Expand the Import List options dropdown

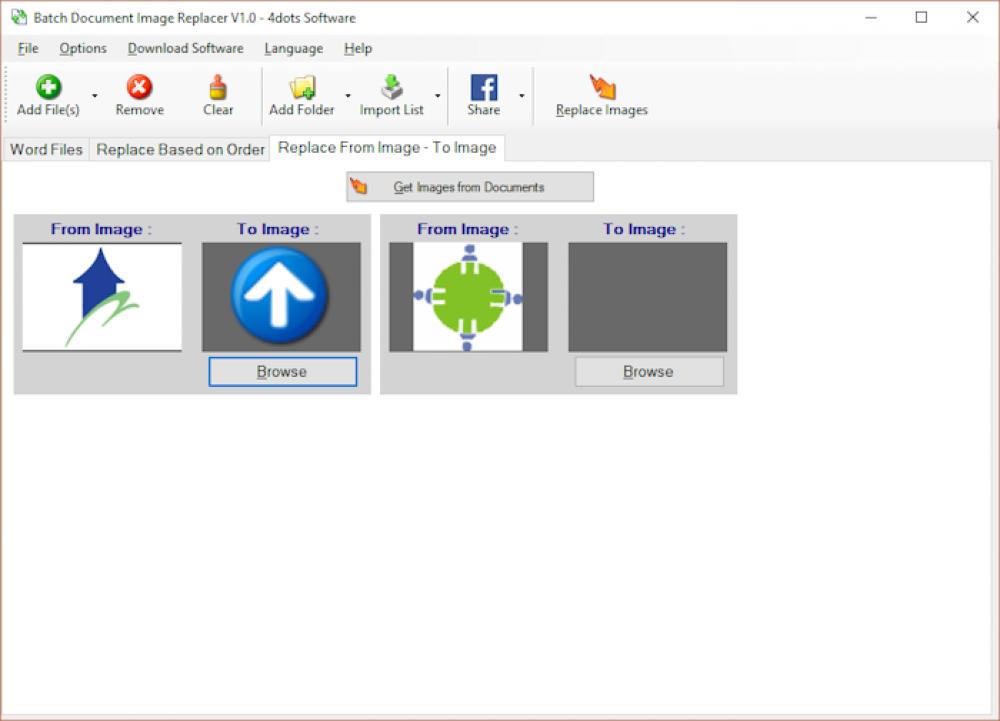point(438,95)
